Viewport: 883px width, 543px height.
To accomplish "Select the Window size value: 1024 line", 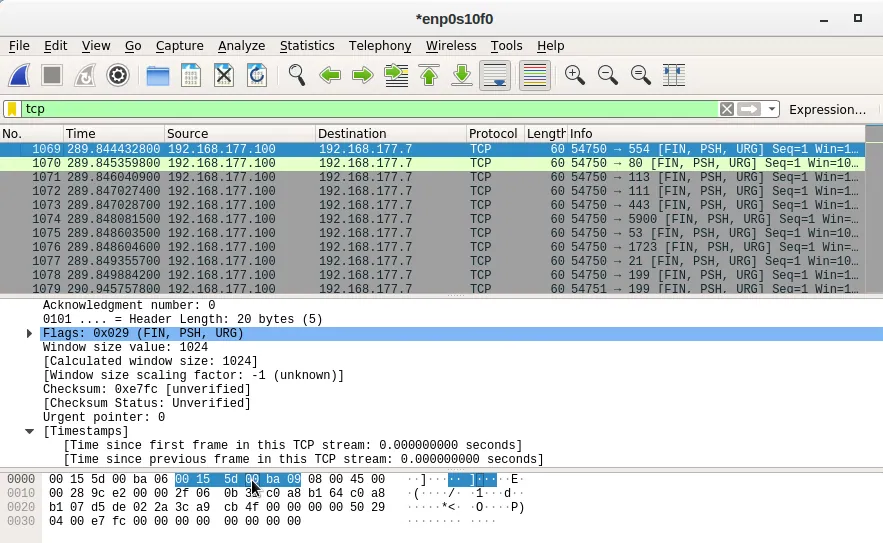I will coord(125,348).
